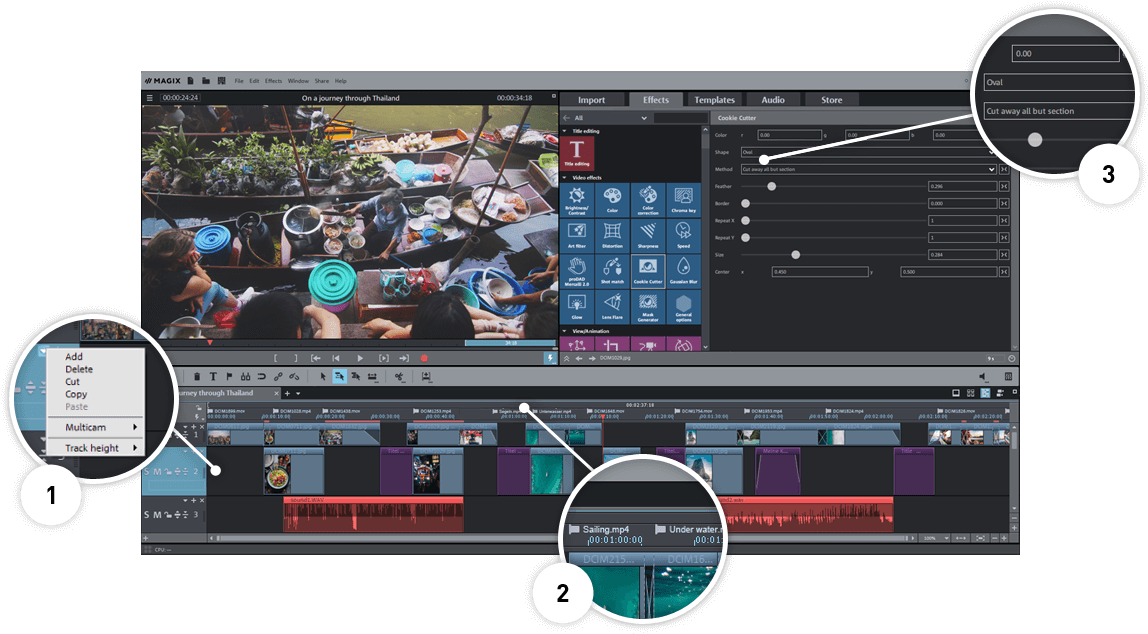Select the Cookie Cutter video effect
This screenshot has height=634, width=1148.
point(650,271)
